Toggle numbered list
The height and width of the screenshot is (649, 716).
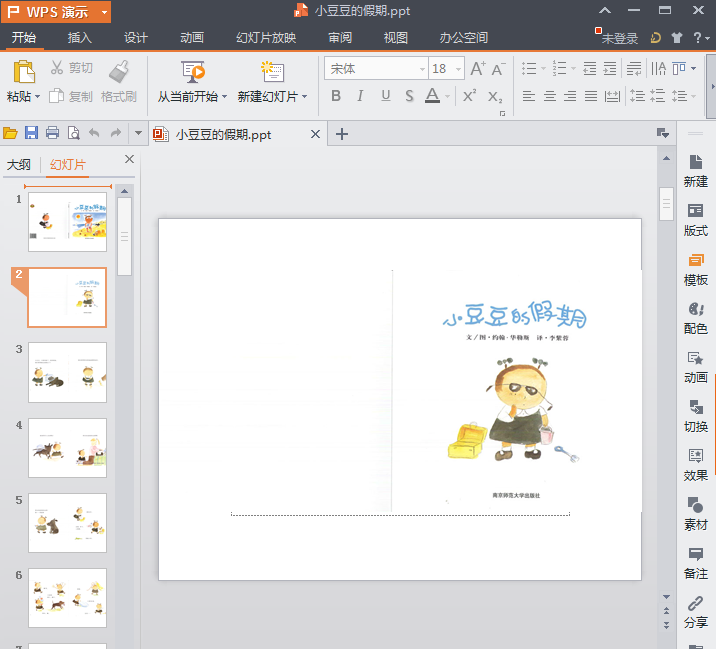click(x=559, y=69)
